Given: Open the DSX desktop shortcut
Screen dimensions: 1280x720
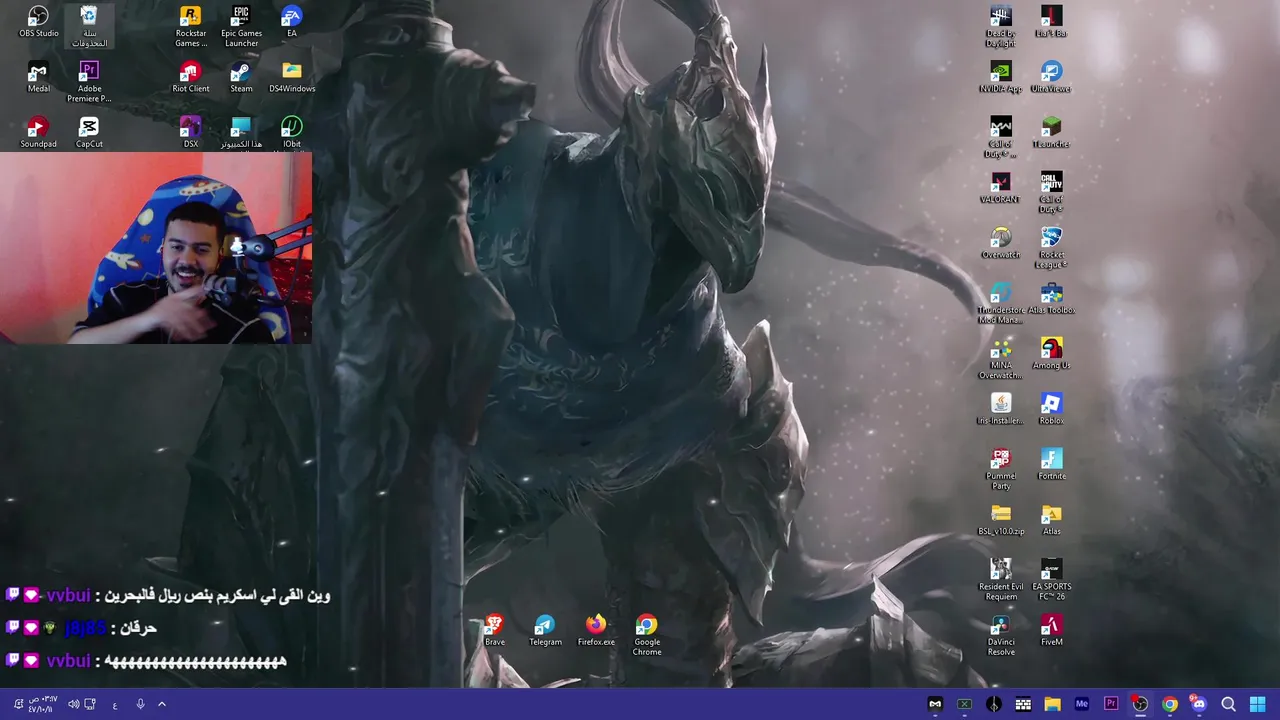Looking at the screenshot, I should [x=190, y=132].
